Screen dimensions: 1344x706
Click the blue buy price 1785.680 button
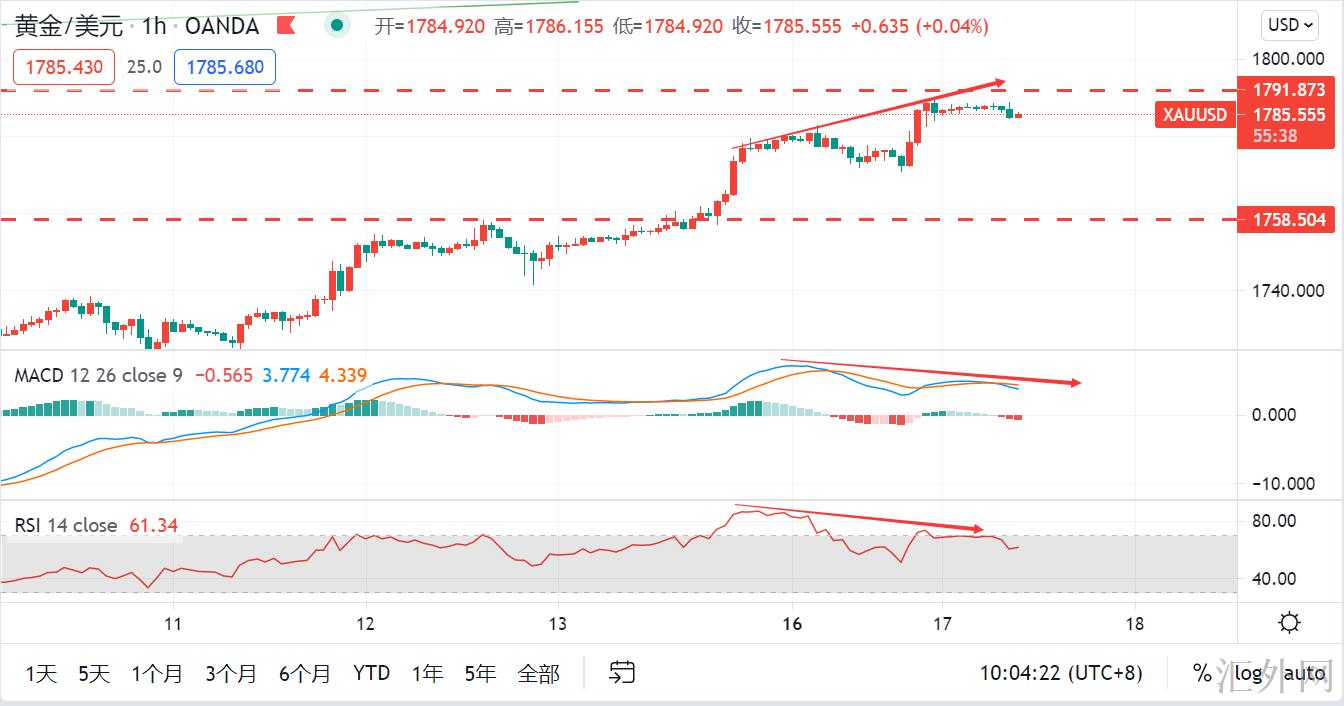click(225, 67)
